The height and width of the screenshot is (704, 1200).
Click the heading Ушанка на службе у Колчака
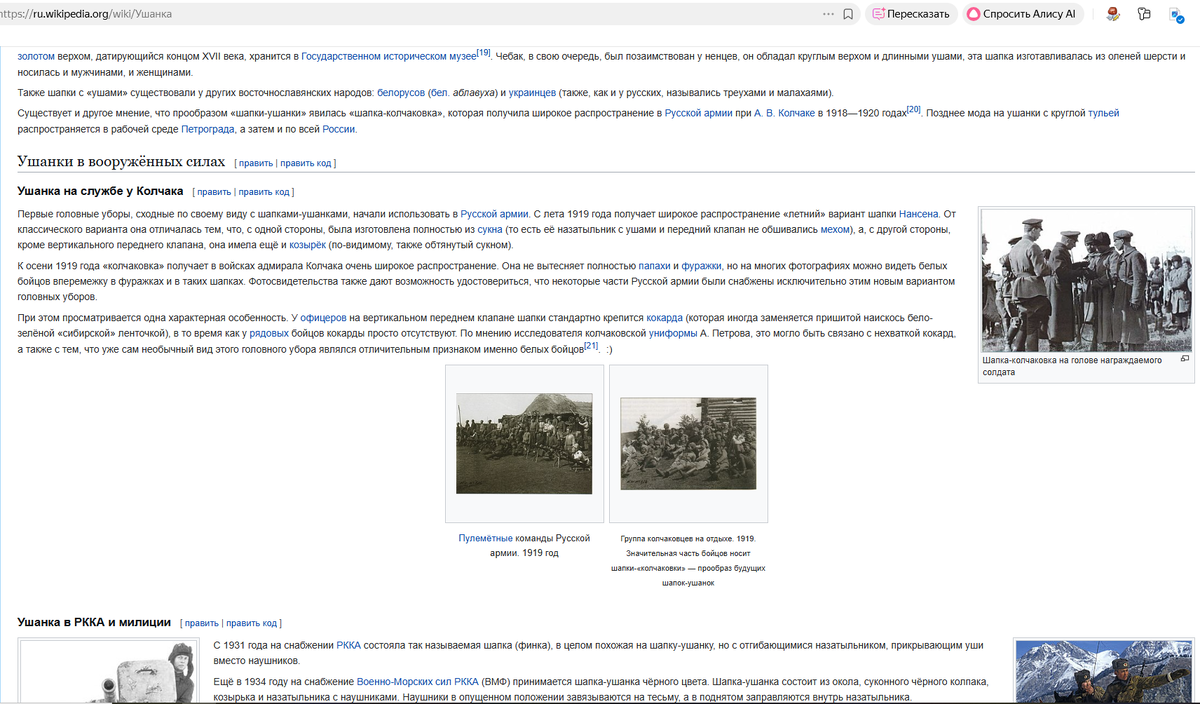[100, 191]
